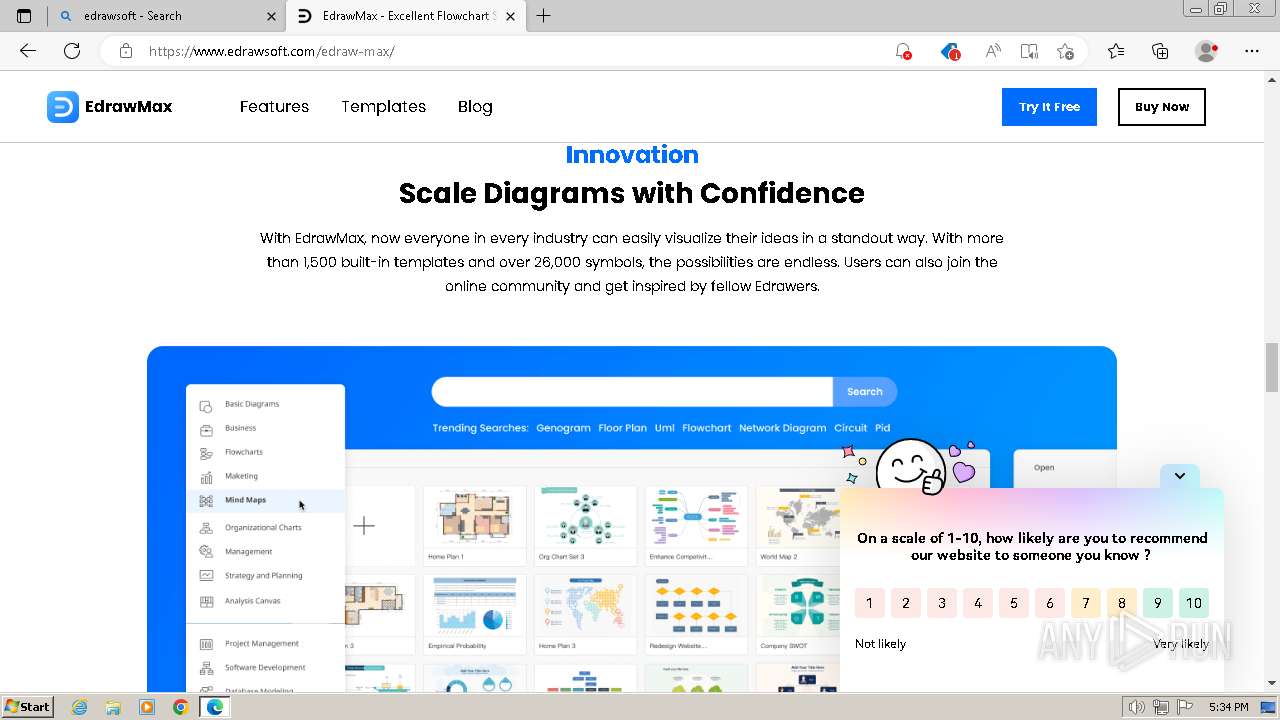Open Favorites list icon
This screenshot has height=720, width=1280.
[1116, 51]
